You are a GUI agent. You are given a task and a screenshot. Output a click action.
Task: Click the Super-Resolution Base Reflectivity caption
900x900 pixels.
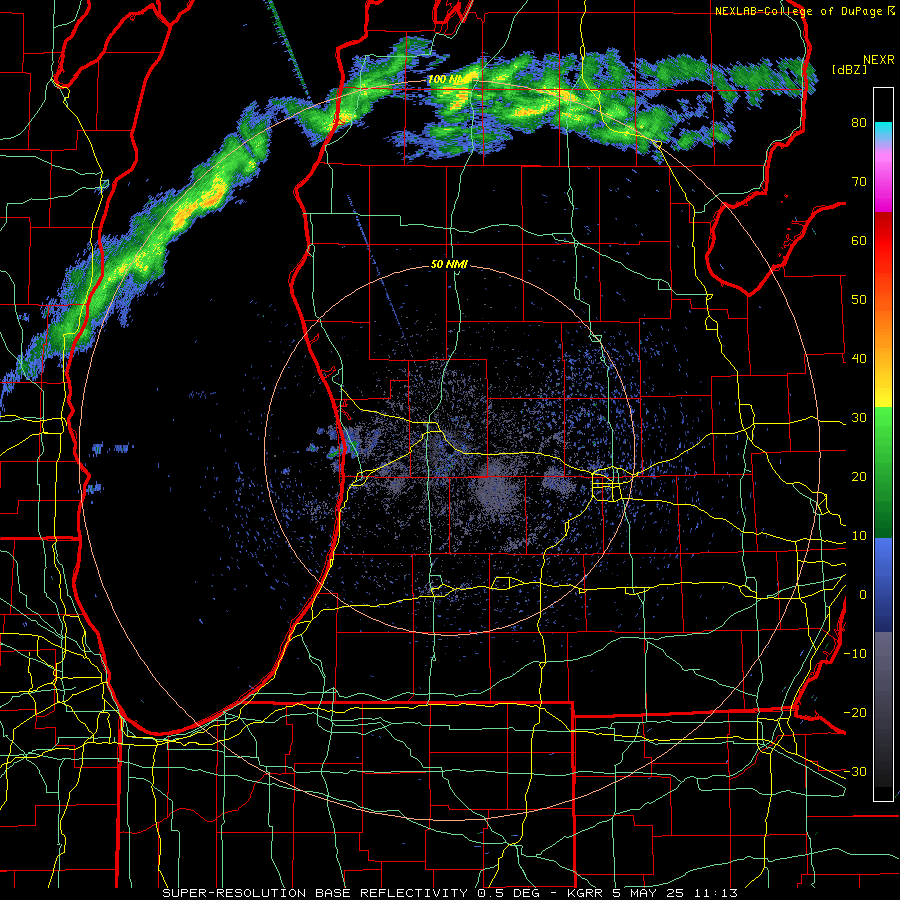click(x=315, y=893)
